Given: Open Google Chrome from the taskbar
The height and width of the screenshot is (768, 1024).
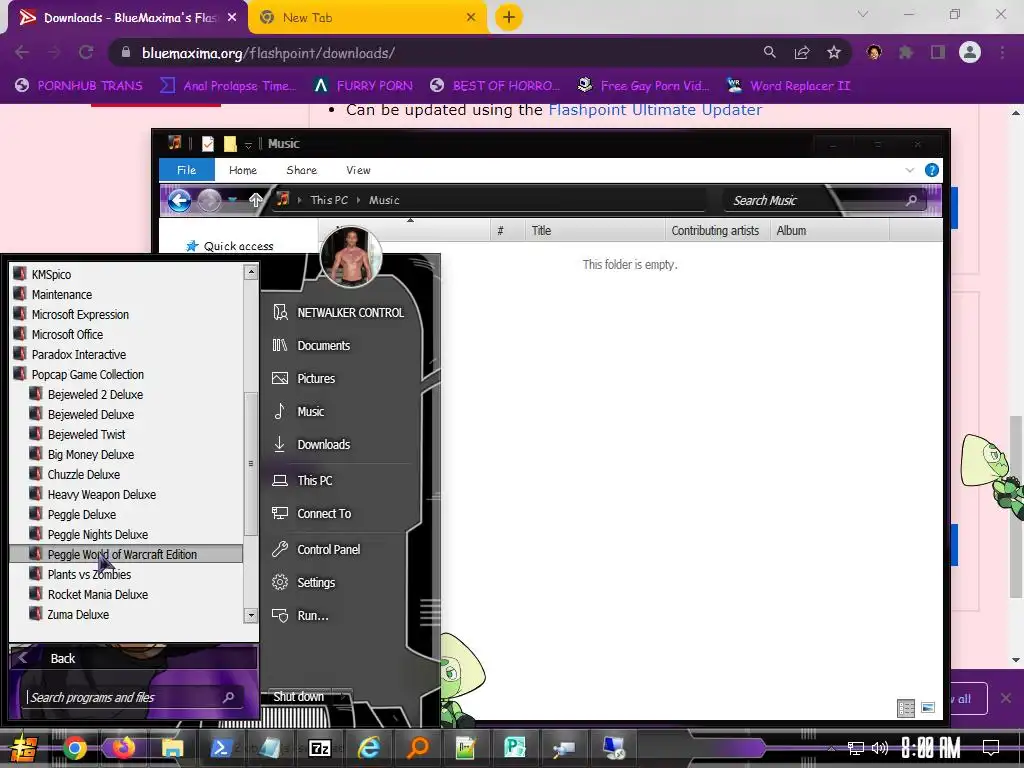Looking at the screenshot, I should click(74, 748).
